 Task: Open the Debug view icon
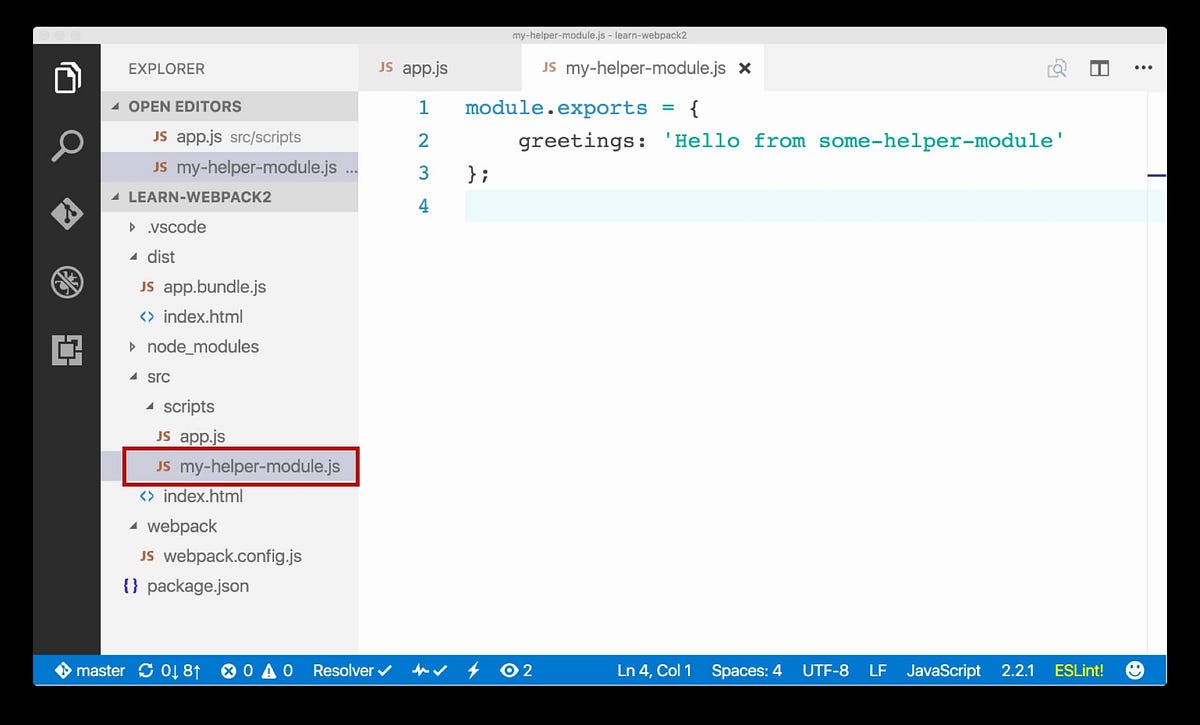66,282
